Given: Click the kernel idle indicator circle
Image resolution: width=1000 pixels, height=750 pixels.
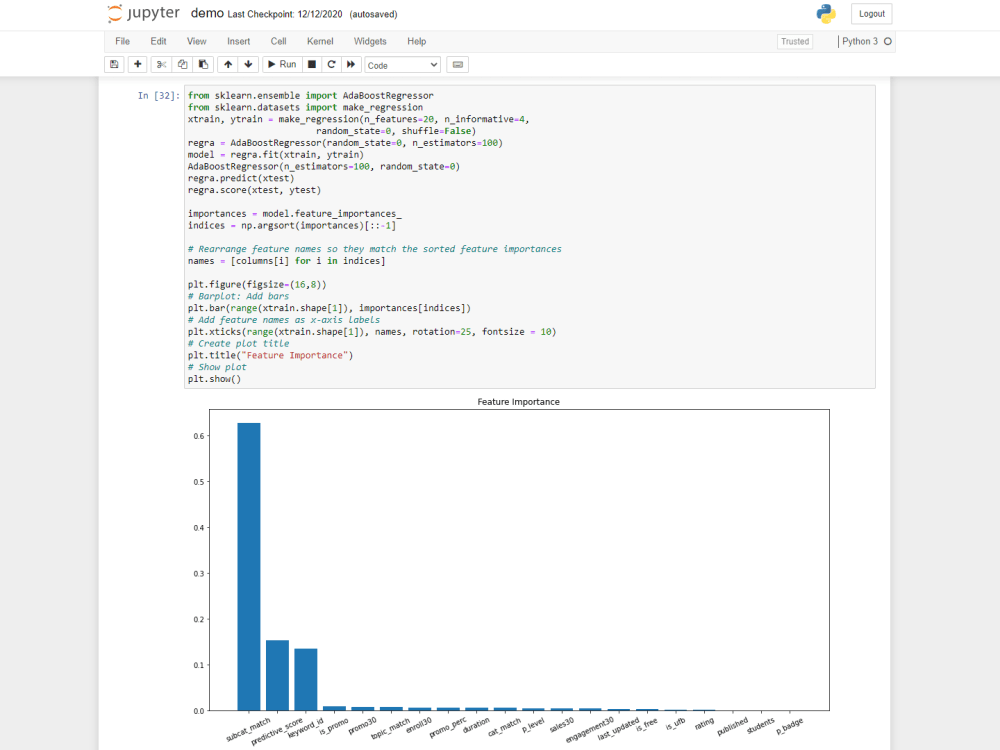Looking at the screenshot, I should [888, 41].
